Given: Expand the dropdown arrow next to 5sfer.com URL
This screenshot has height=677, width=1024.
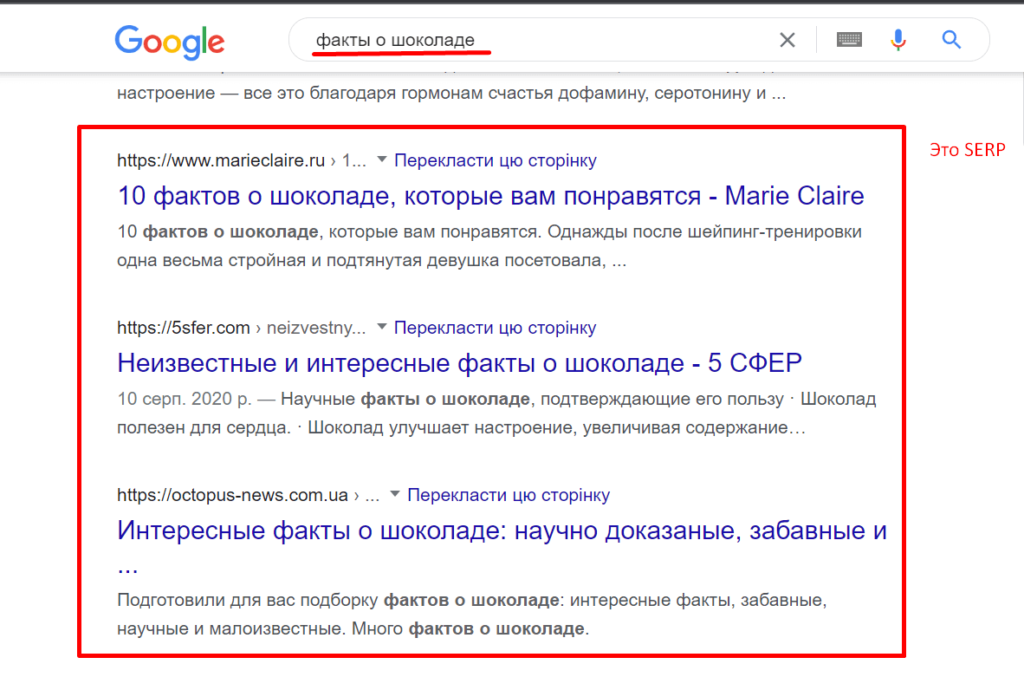Looking at the screenshot, I should [x=382, y=326].
